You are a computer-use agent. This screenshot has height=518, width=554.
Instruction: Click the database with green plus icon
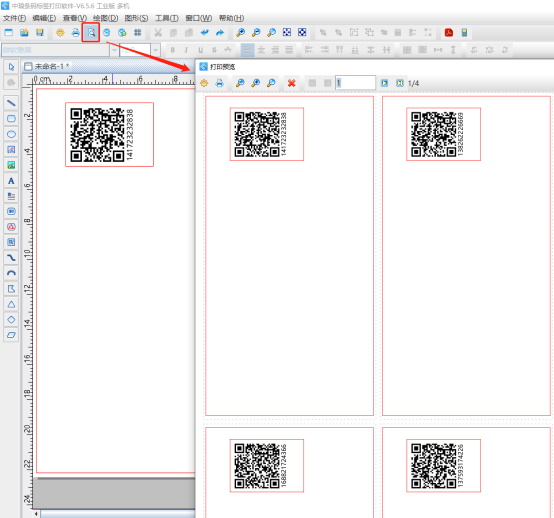tap(122, 33)
